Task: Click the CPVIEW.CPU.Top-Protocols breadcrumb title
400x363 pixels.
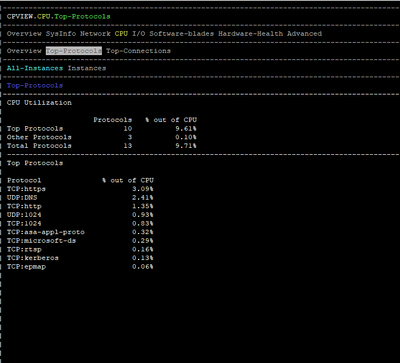Action: pos(58,16)
